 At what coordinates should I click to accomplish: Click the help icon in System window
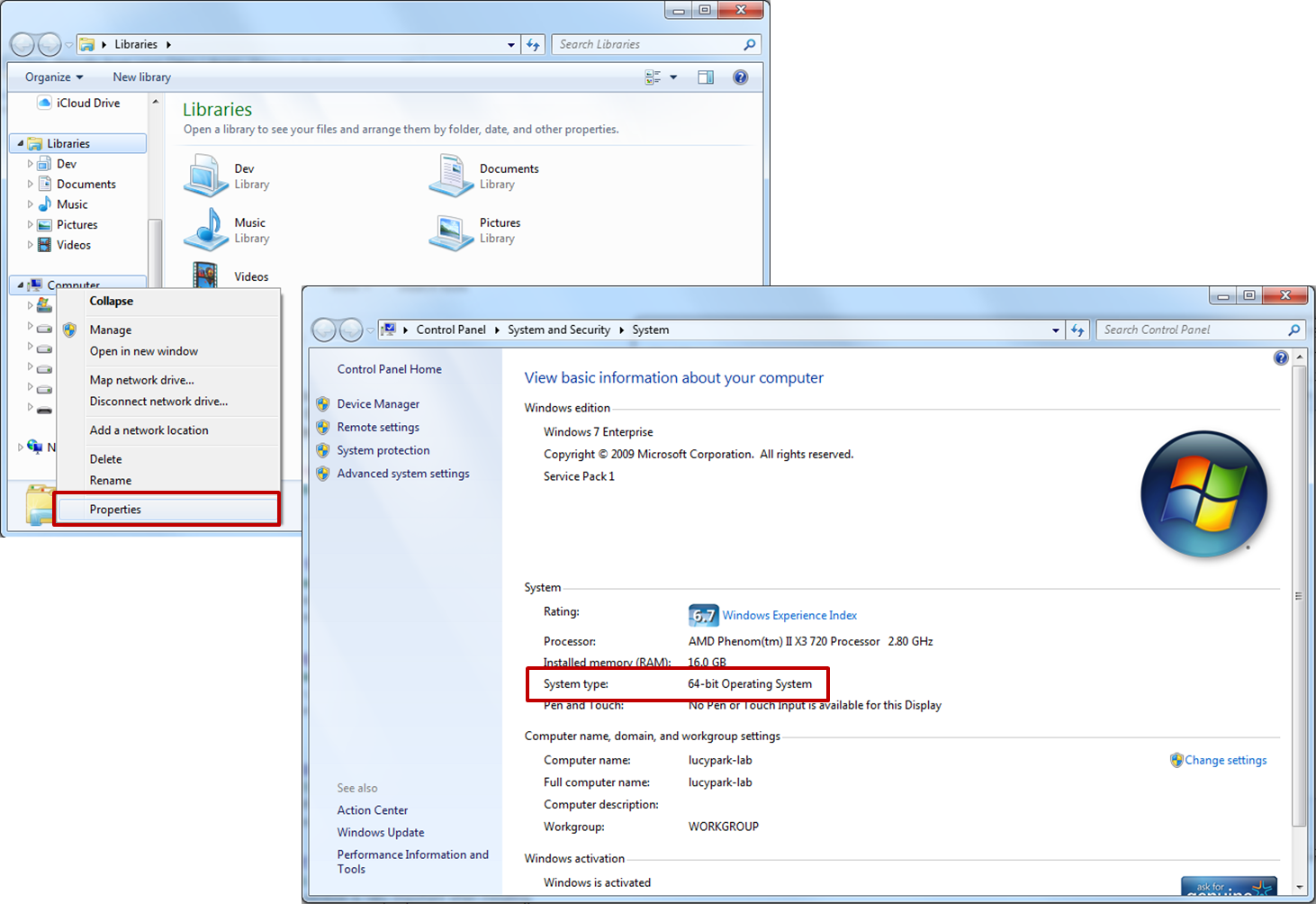1281,358
